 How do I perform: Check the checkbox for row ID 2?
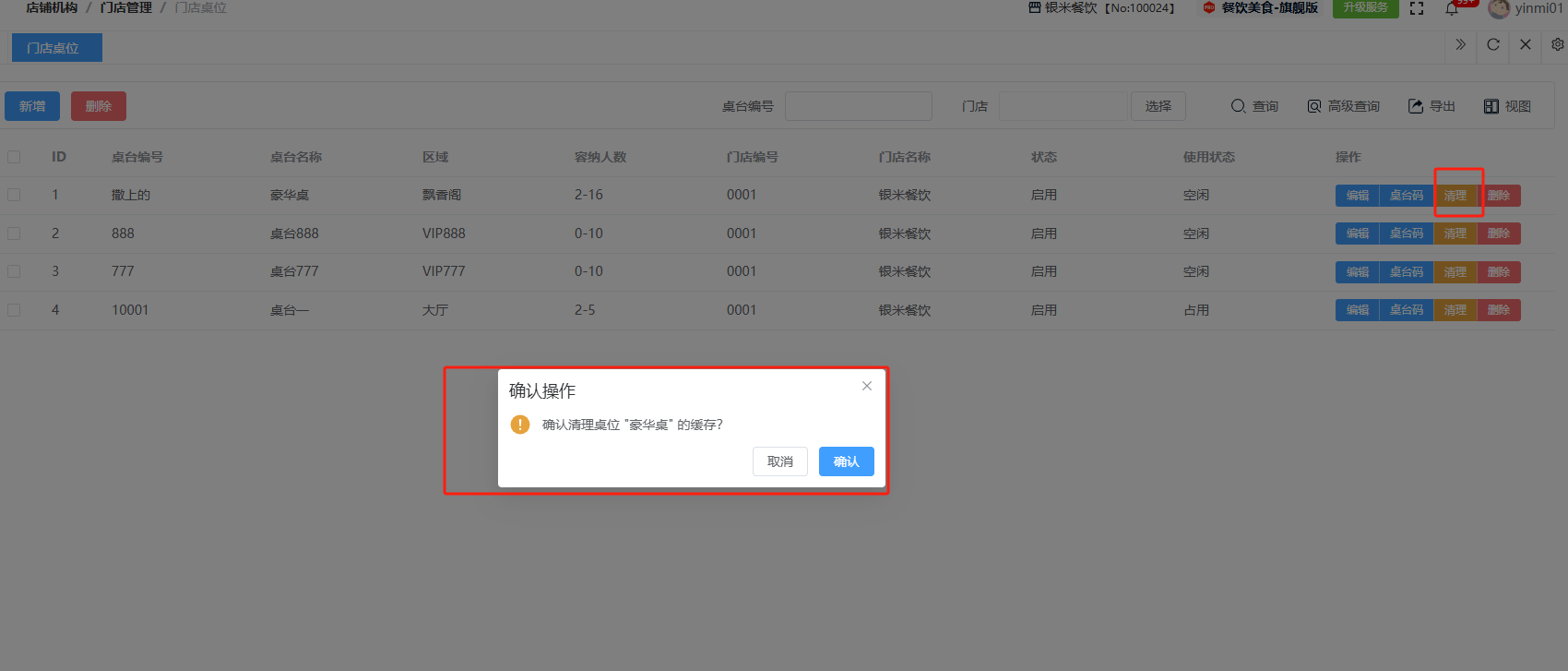point(14,234)
